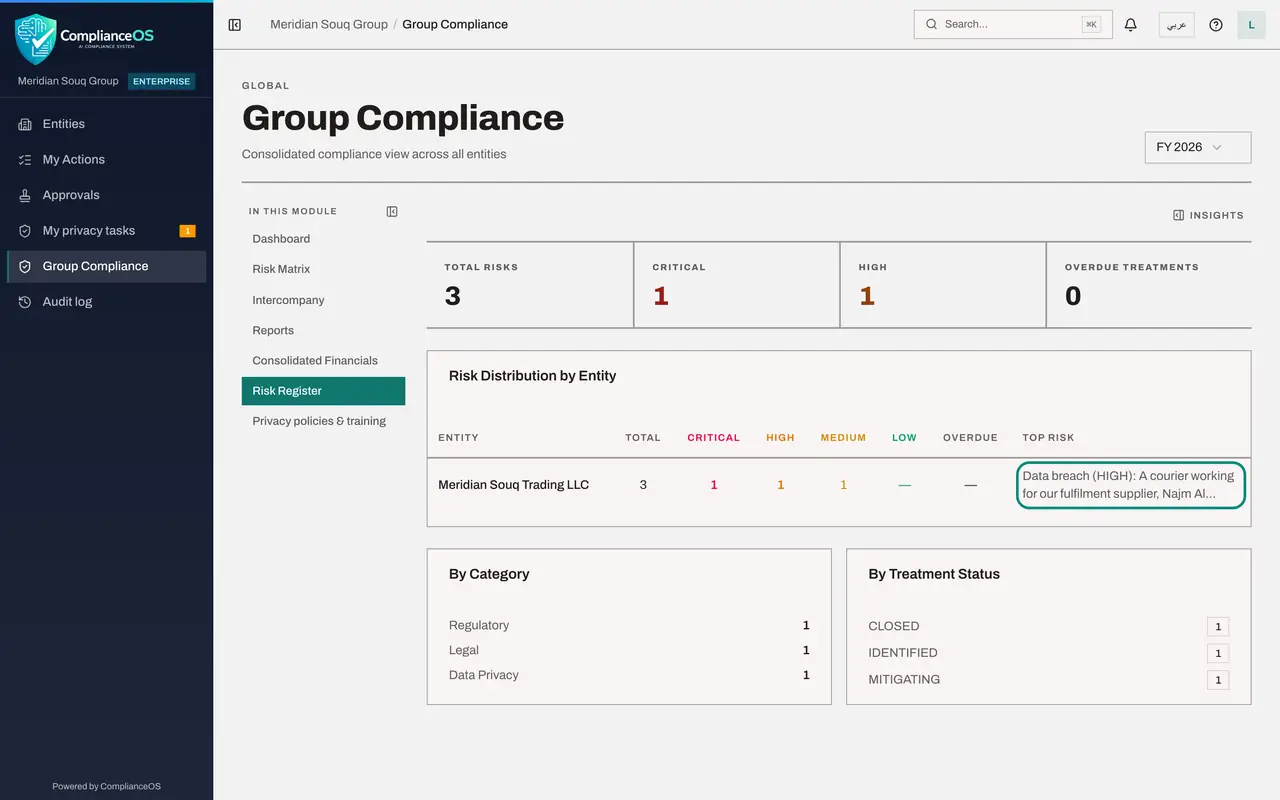The height and width of the screenshot is (800, 1280).
Task: Click the Critical risks count card
Action: 737,285
